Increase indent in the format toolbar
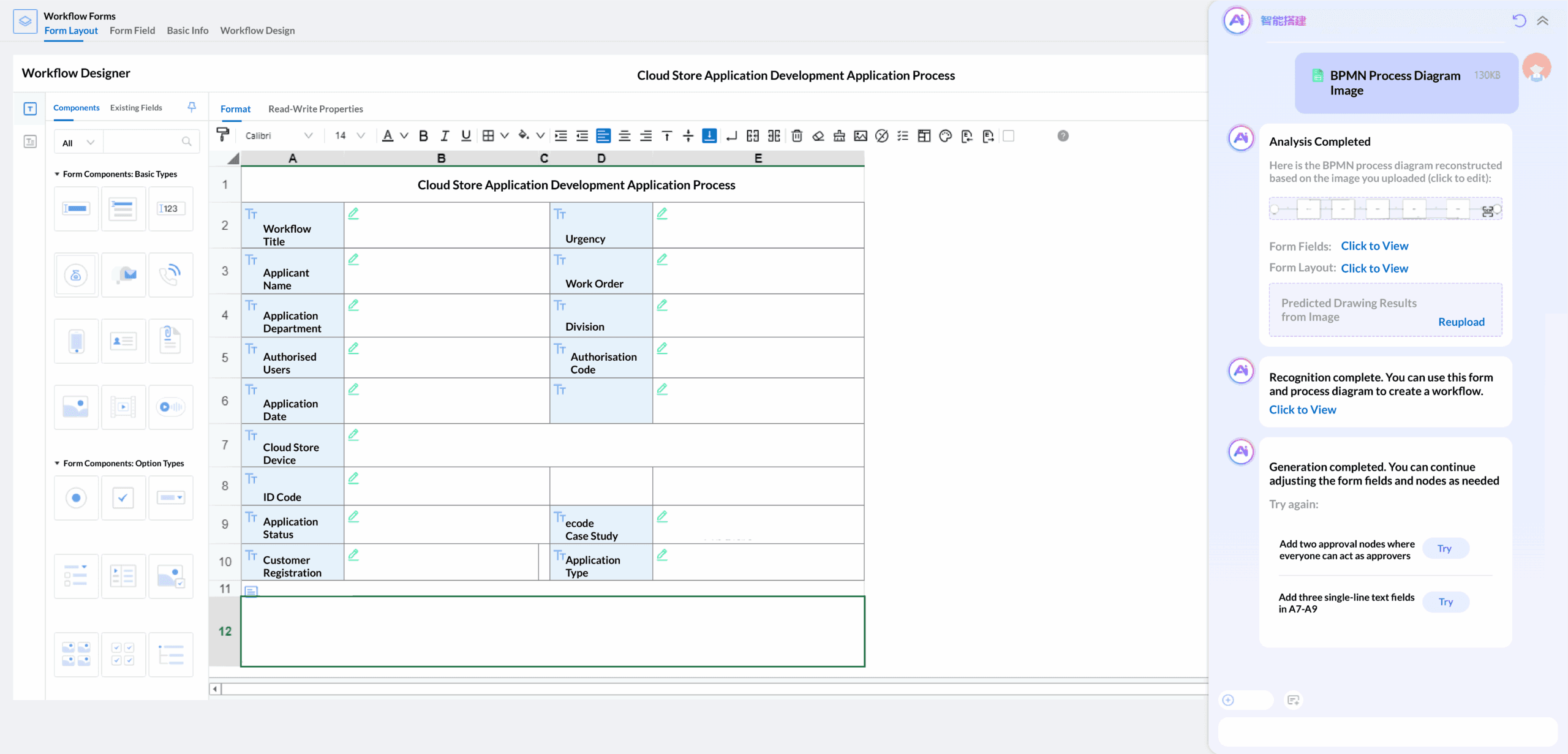This screenshot has width=1568, height=754. 561,136
